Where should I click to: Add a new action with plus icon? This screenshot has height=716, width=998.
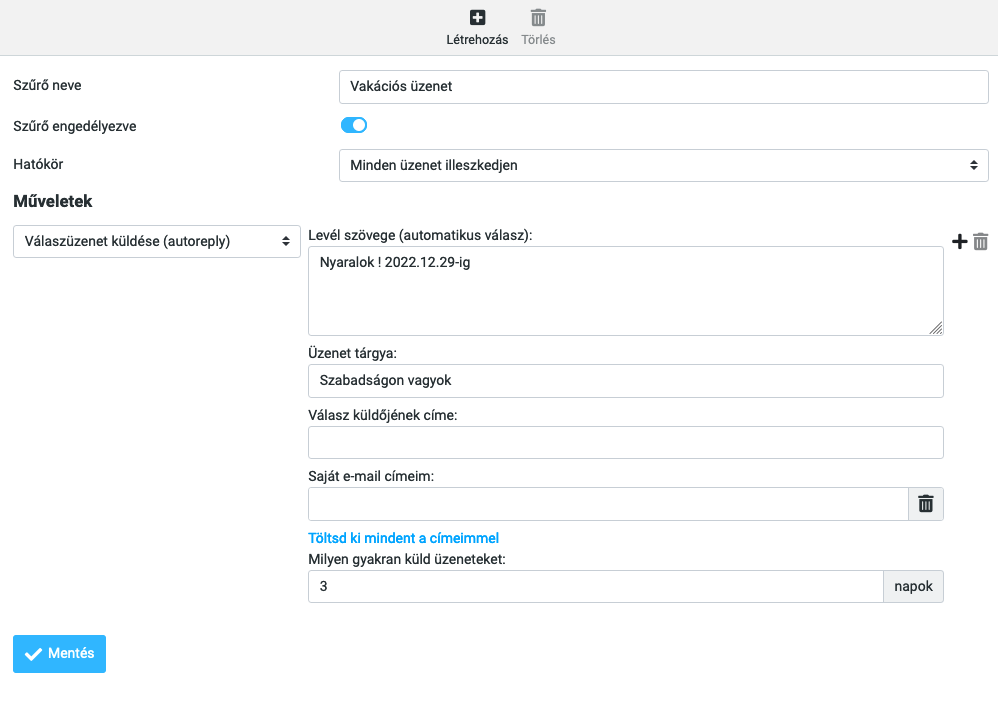(959, 241)
